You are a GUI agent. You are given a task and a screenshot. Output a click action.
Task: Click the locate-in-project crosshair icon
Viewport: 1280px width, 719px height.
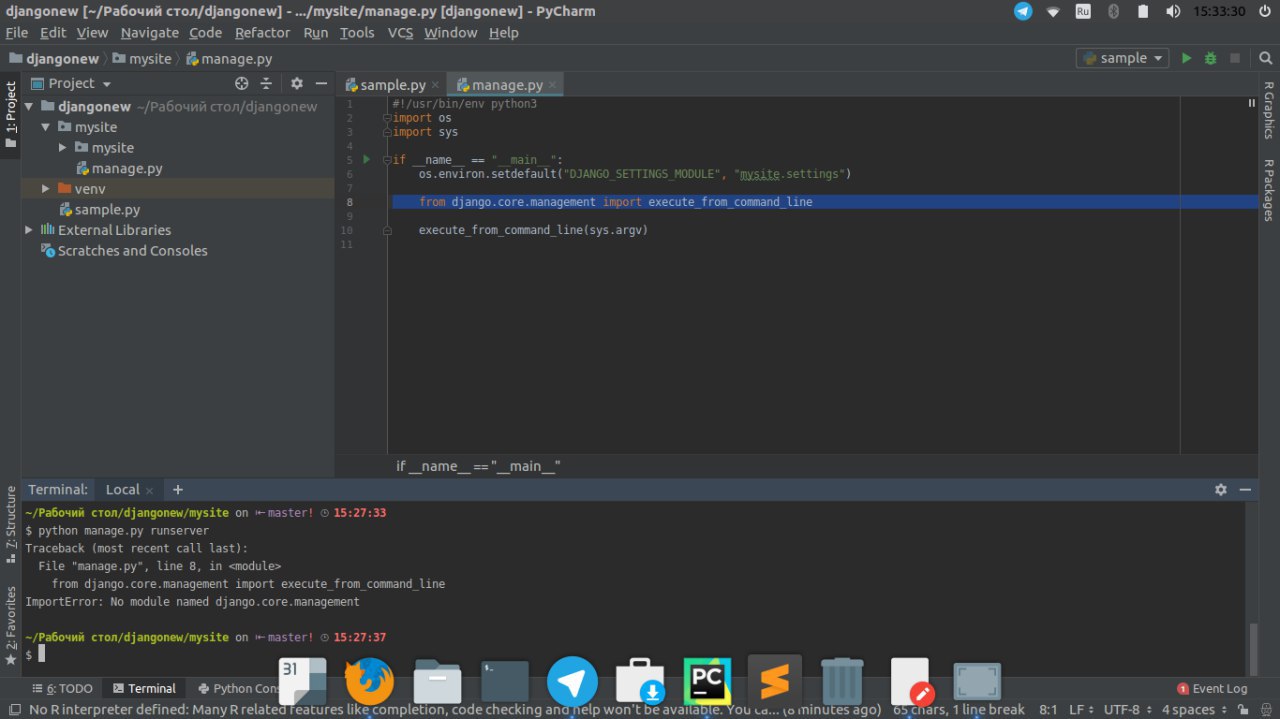click(241, 84)
